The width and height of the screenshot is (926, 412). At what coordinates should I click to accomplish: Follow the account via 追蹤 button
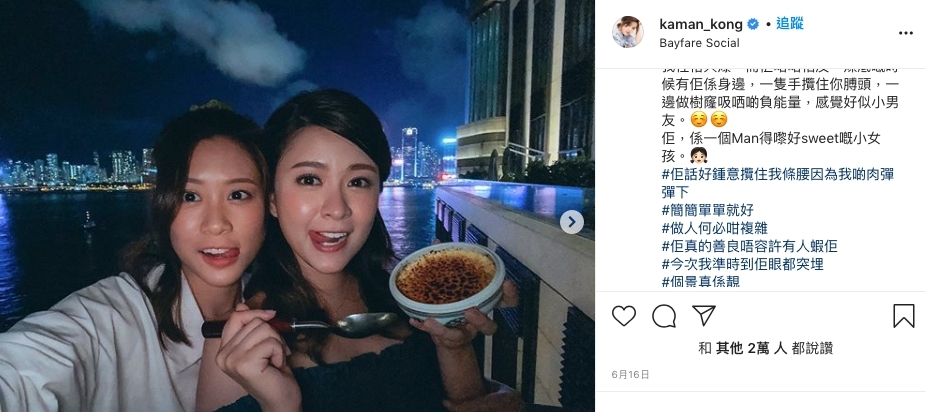pos(790,24)
